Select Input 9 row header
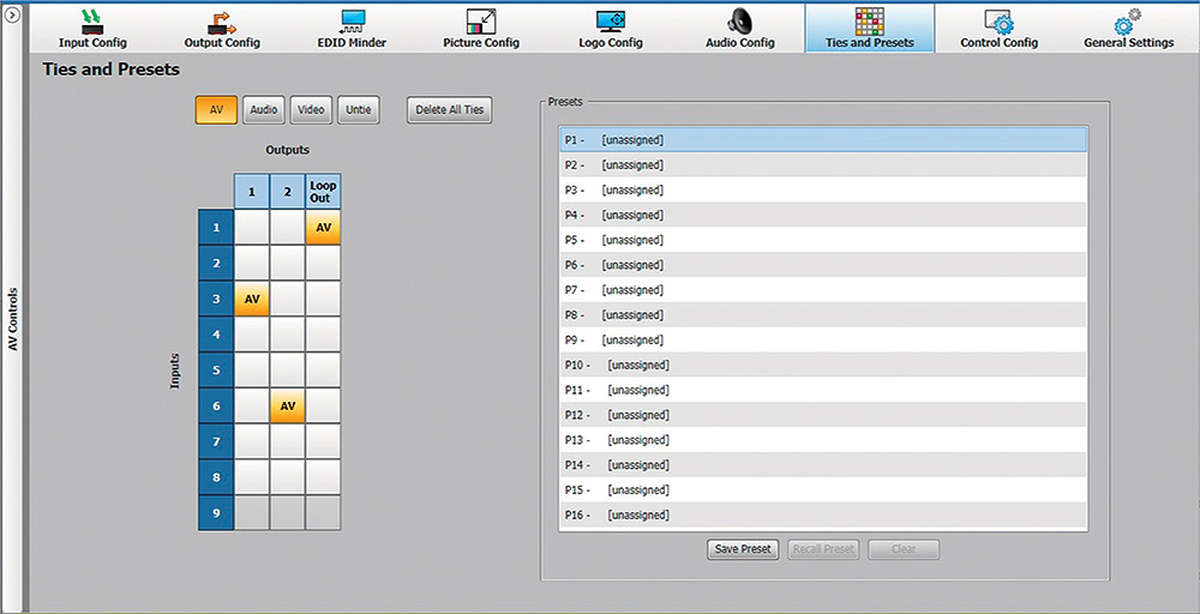Image resolution: width=1200 pixels, height=614 pixels. pyautogui.click(x=216, y=512)
